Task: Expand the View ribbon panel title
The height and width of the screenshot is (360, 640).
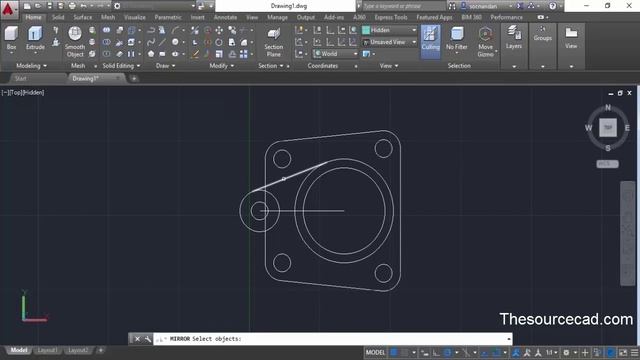Action: tap(389, 66)
